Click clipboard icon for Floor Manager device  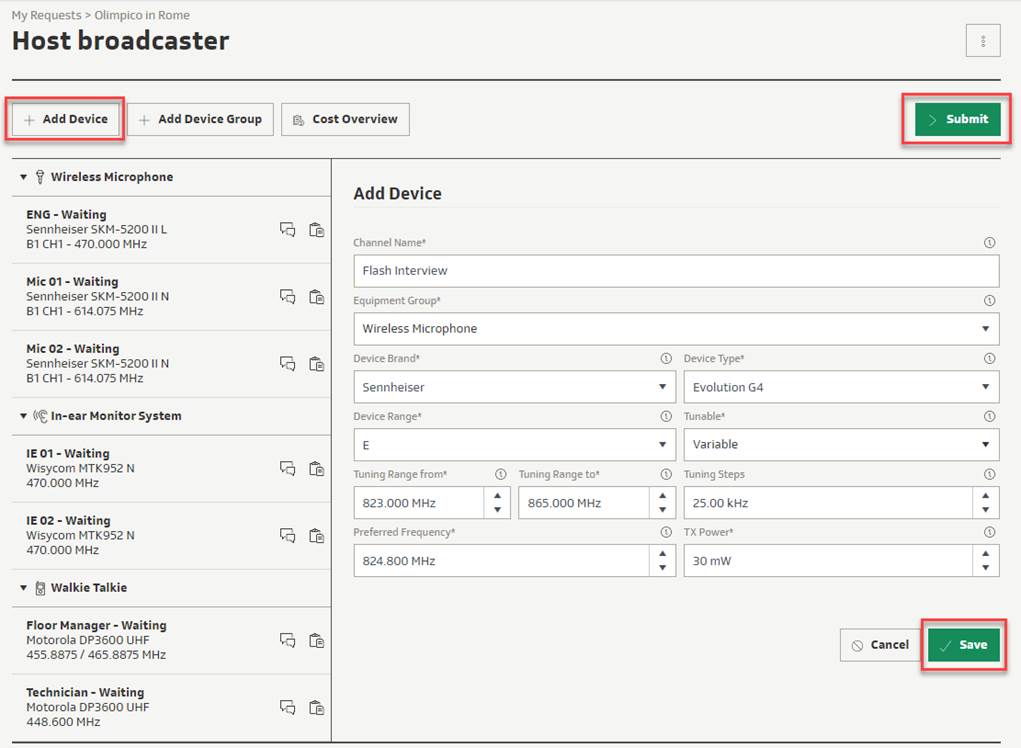tap(316, 640)
